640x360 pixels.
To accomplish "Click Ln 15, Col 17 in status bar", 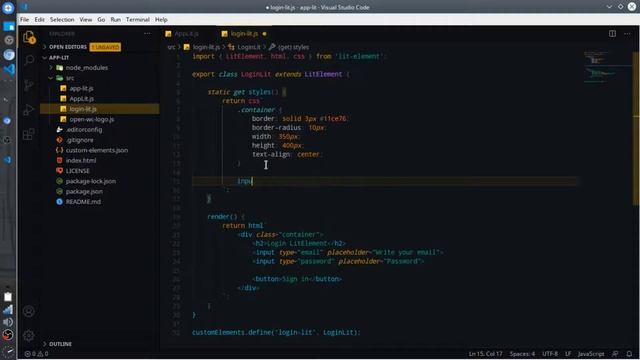I will click(485, 354).
